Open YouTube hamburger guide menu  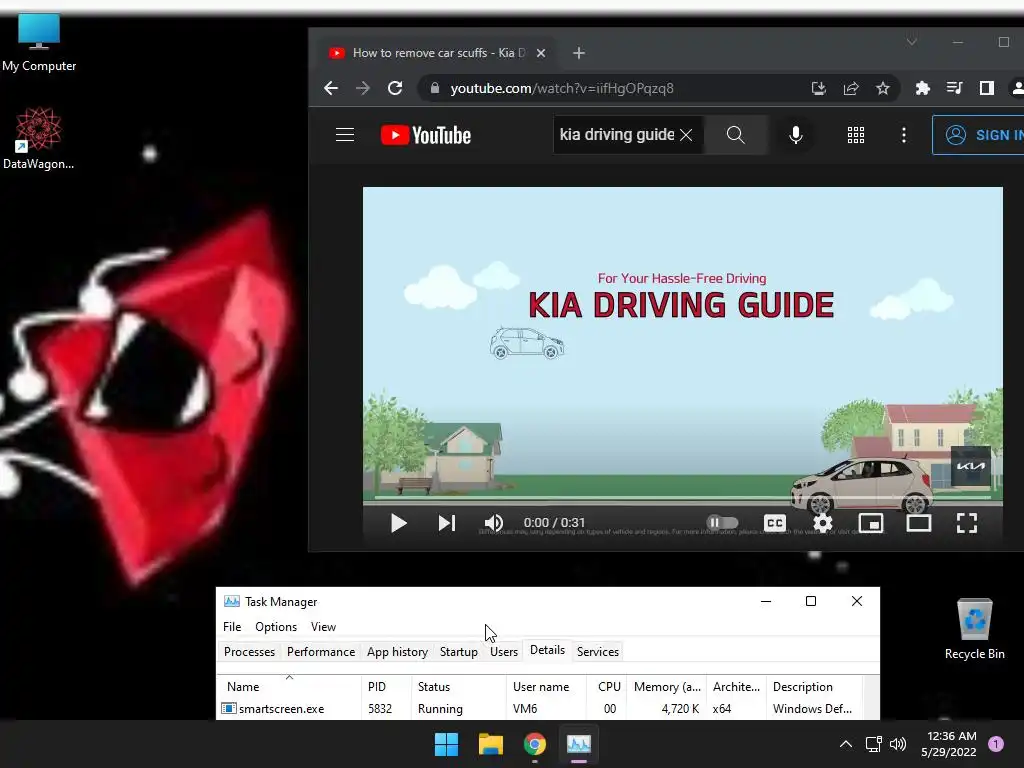tap(345, 135)
